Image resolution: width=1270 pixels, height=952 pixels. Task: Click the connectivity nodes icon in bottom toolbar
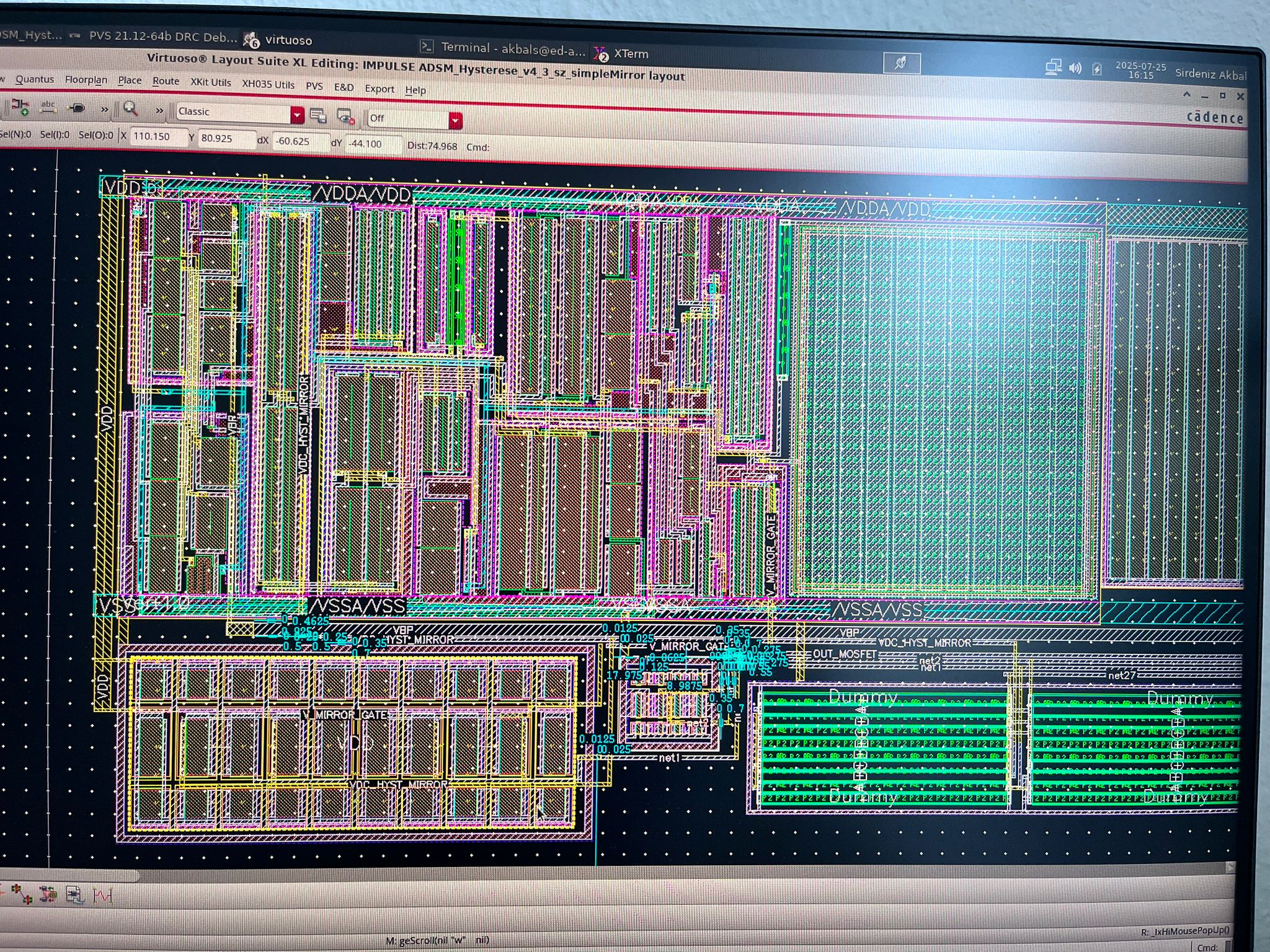tap(22, 894)
